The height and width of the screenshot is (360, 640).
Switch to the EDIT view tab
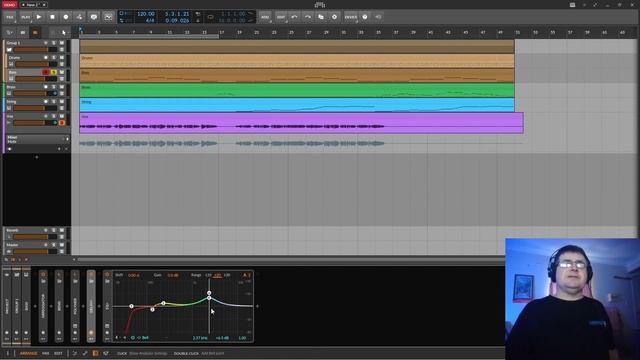[58, 353]
